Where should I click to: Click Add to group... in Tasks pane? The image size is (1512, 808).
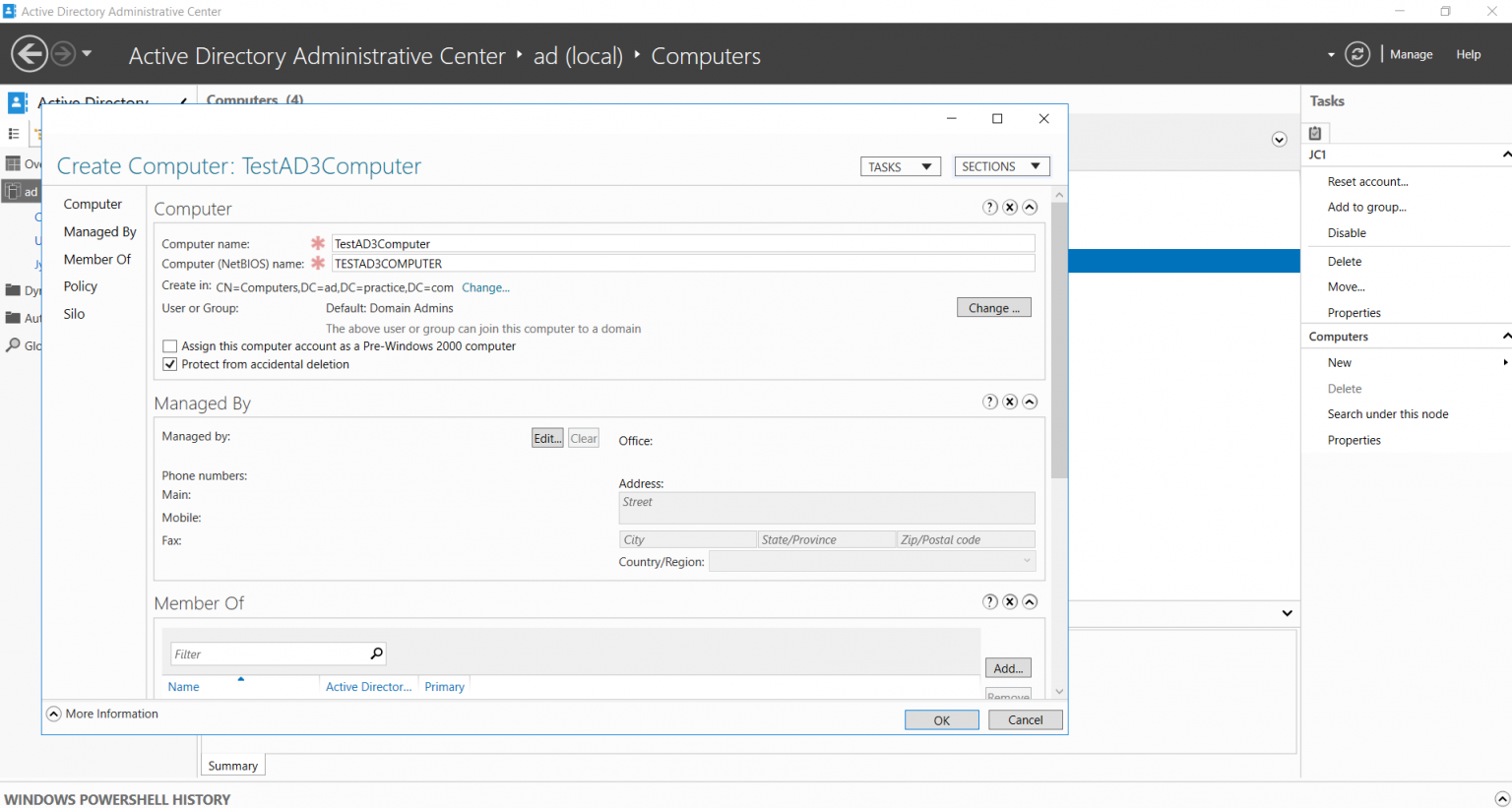(1366, 208)
